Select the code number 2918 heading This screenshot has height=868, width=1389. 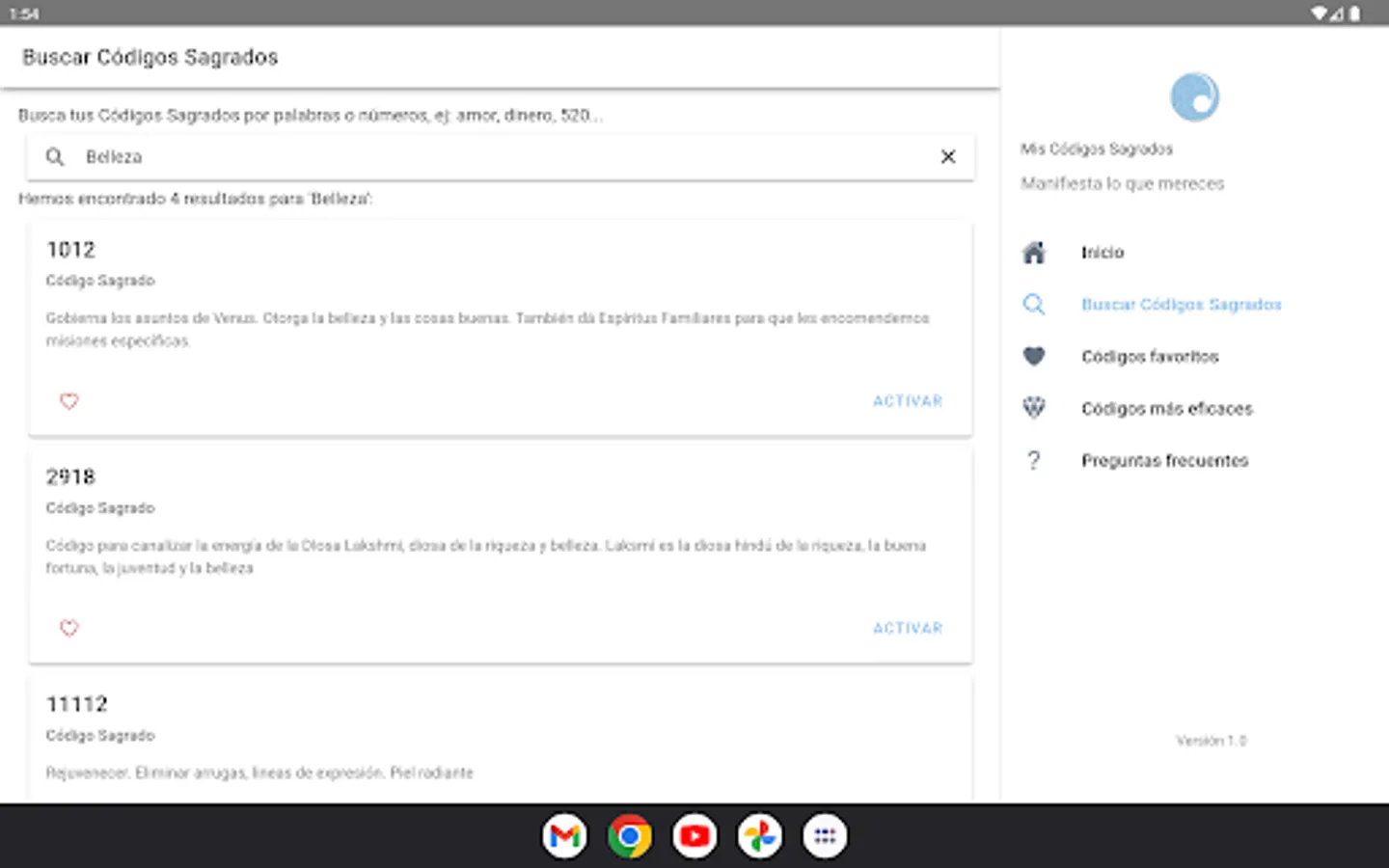pyautogui.click(x=71, y=476)
